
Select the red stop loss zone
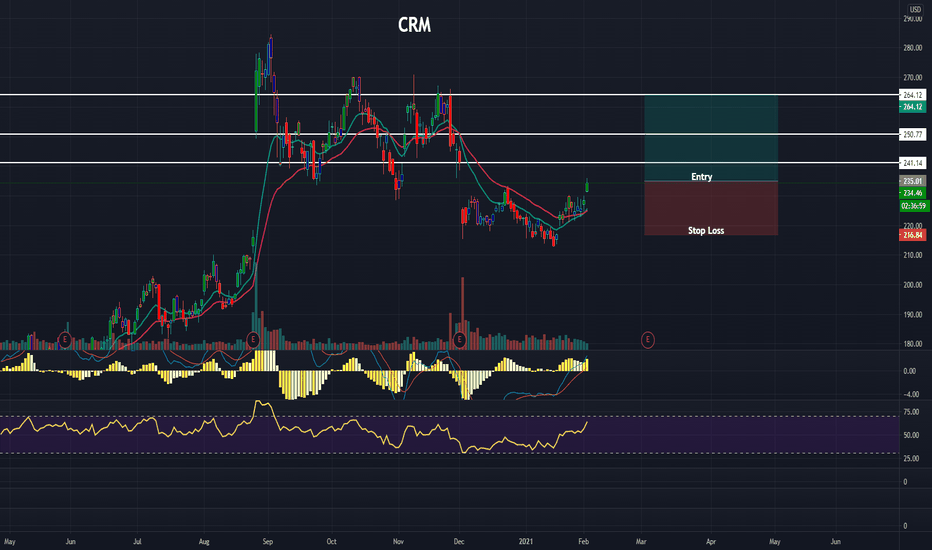[711, 208]
